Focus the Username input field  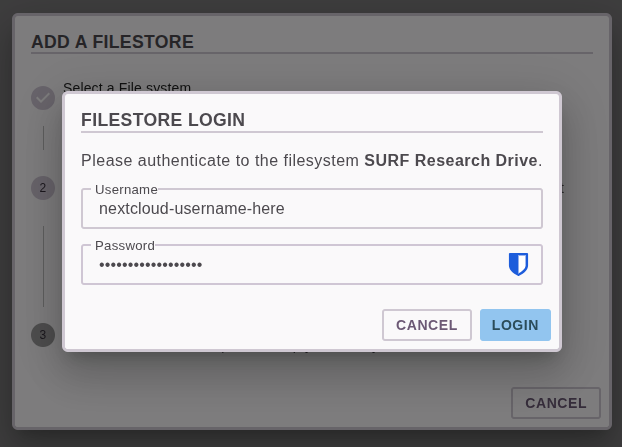312,209
